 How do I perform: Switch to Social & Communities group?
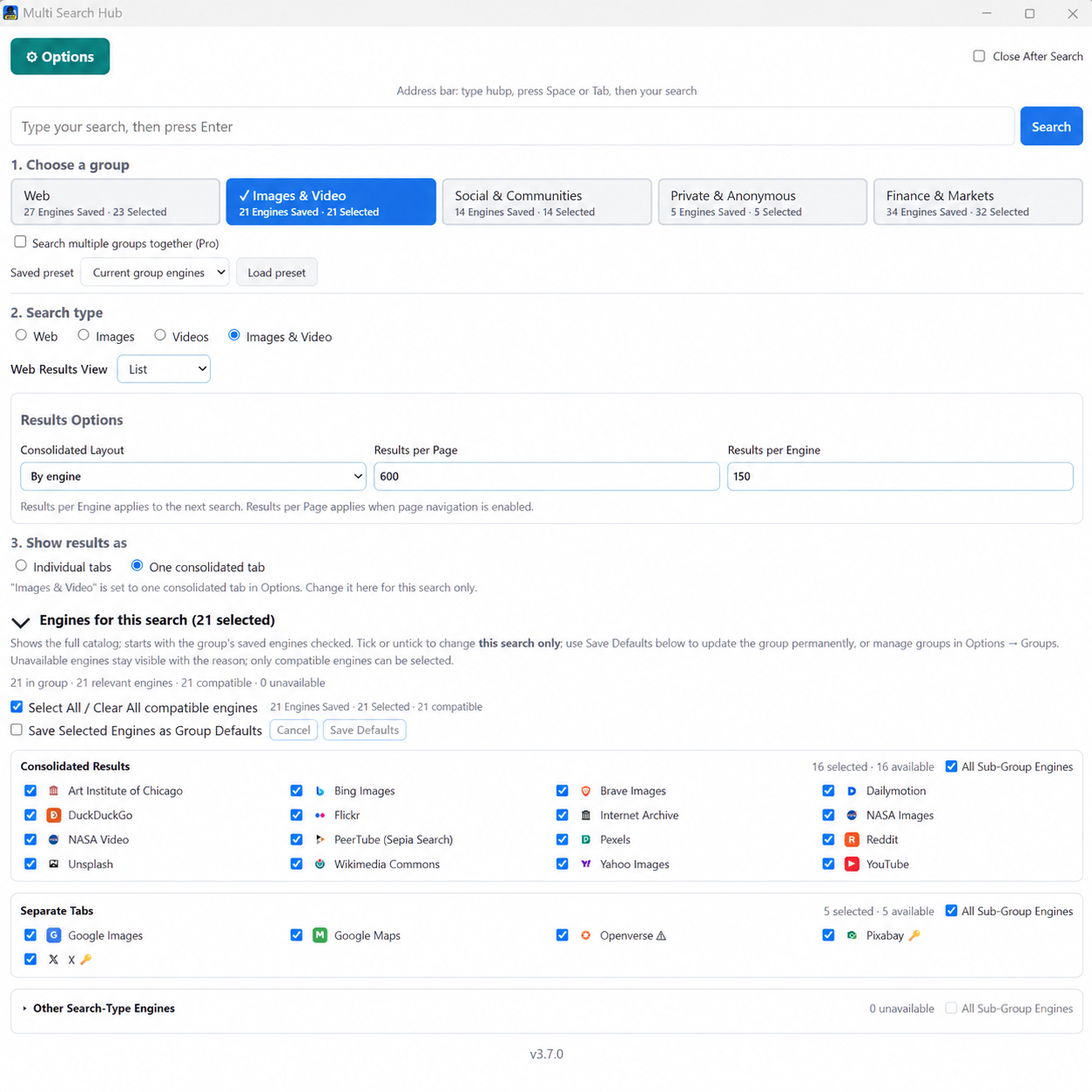pyautogui.click(x=547, y=202)
